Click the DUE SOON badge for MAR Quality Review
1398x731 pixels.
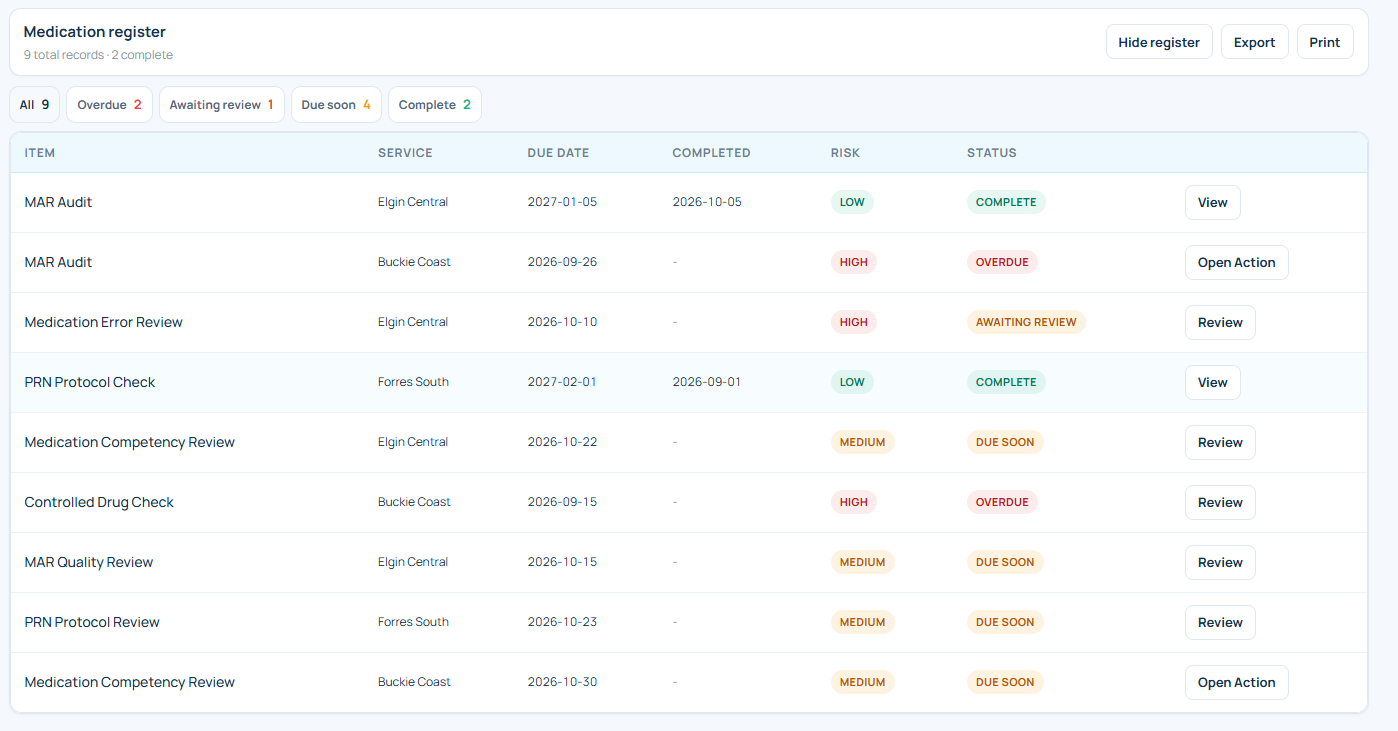coord(1005,562)
